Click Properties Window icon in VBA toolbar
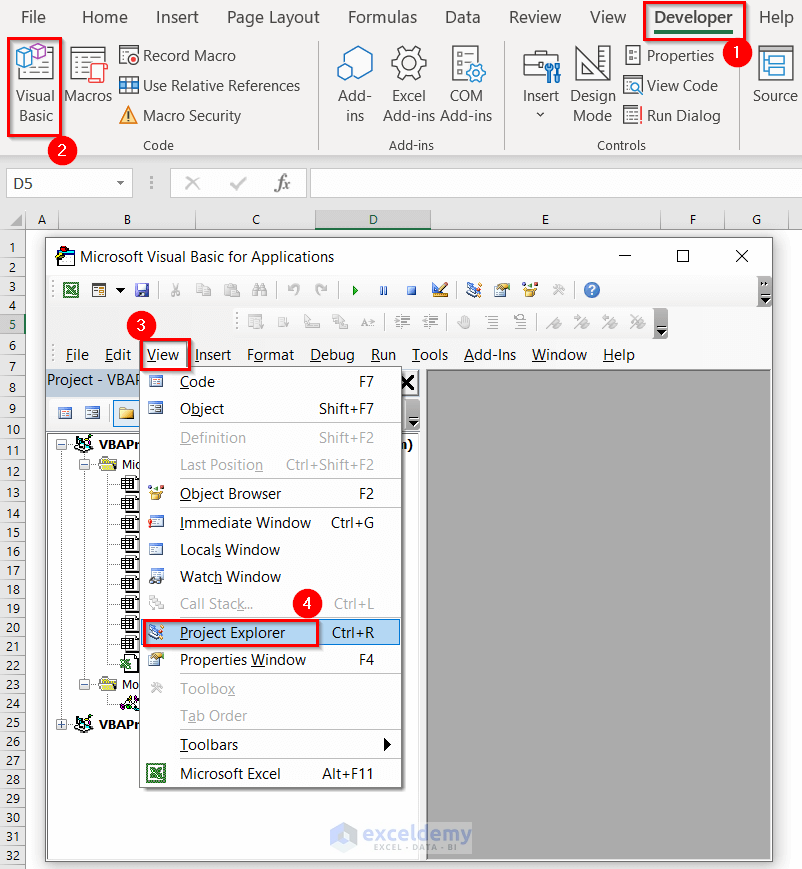The image size is (802, 869). tap(502, 290)
